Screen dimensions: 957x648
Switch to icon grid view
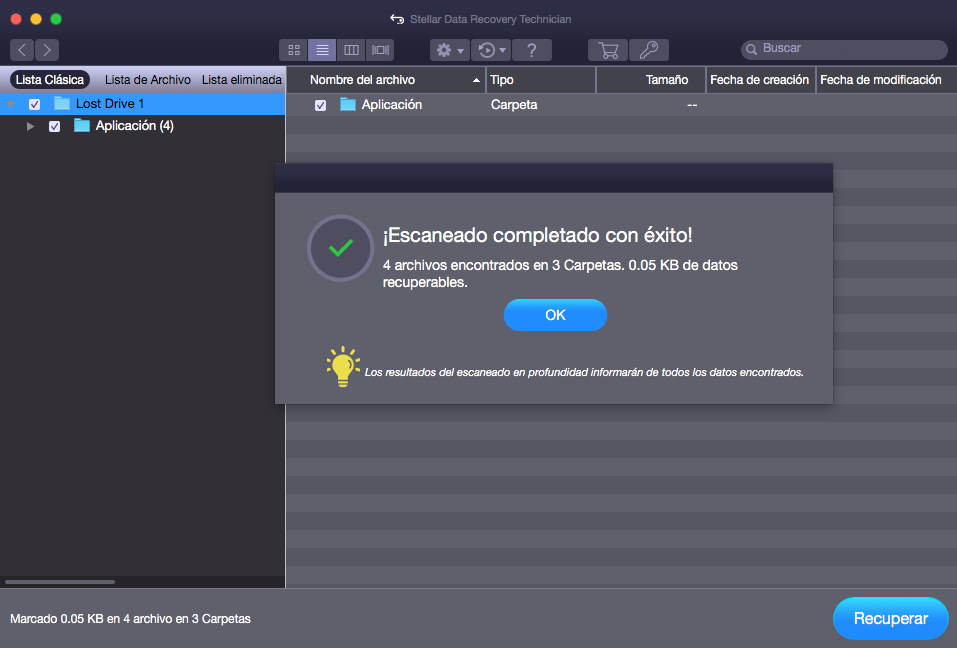click(x=294, y=50)
